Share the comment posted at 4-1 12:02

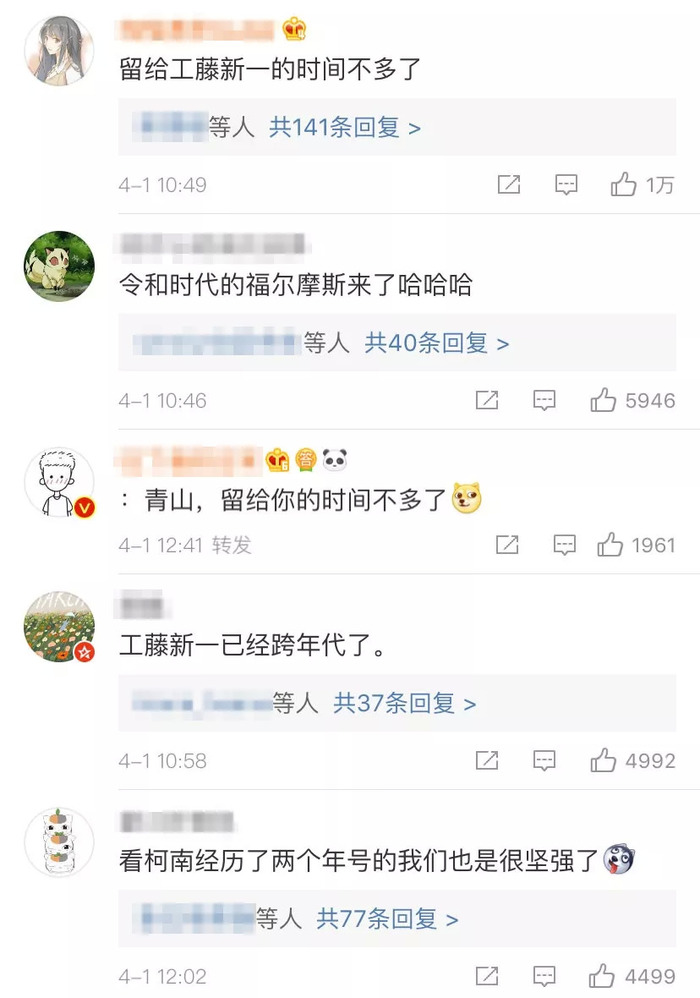pyautogui.click(x=487, y=976)
